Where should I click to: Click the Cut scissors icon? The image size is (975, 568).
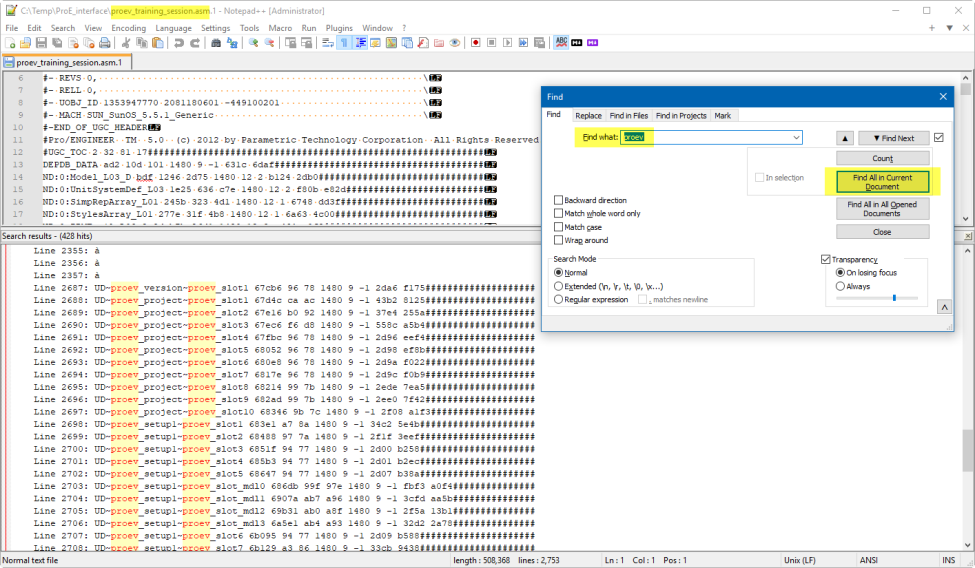[126, 43]
